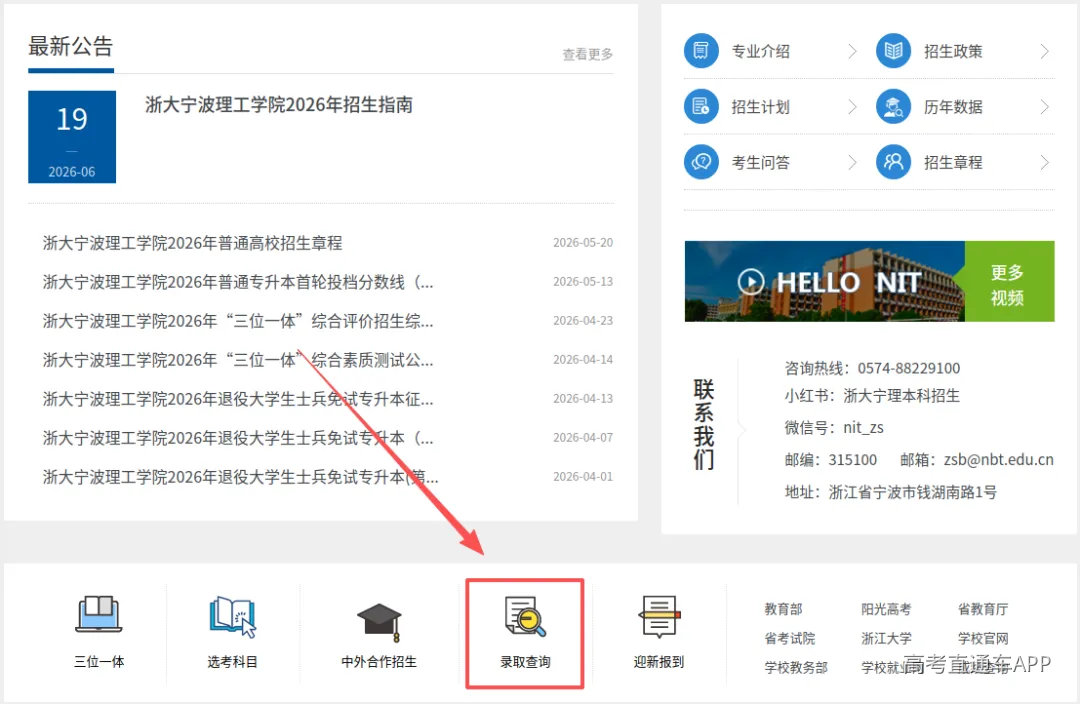Open the 迎新报到 document icon

pos(659,617)
